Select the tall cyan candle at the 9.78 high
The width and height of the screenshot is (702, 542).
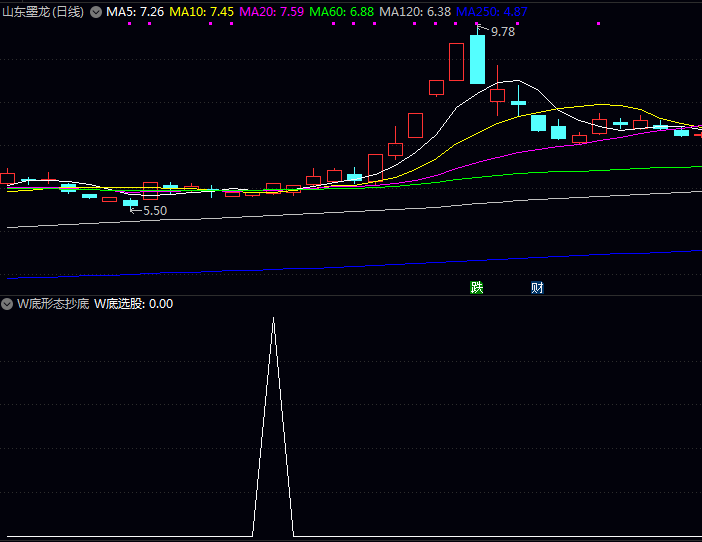477,59
